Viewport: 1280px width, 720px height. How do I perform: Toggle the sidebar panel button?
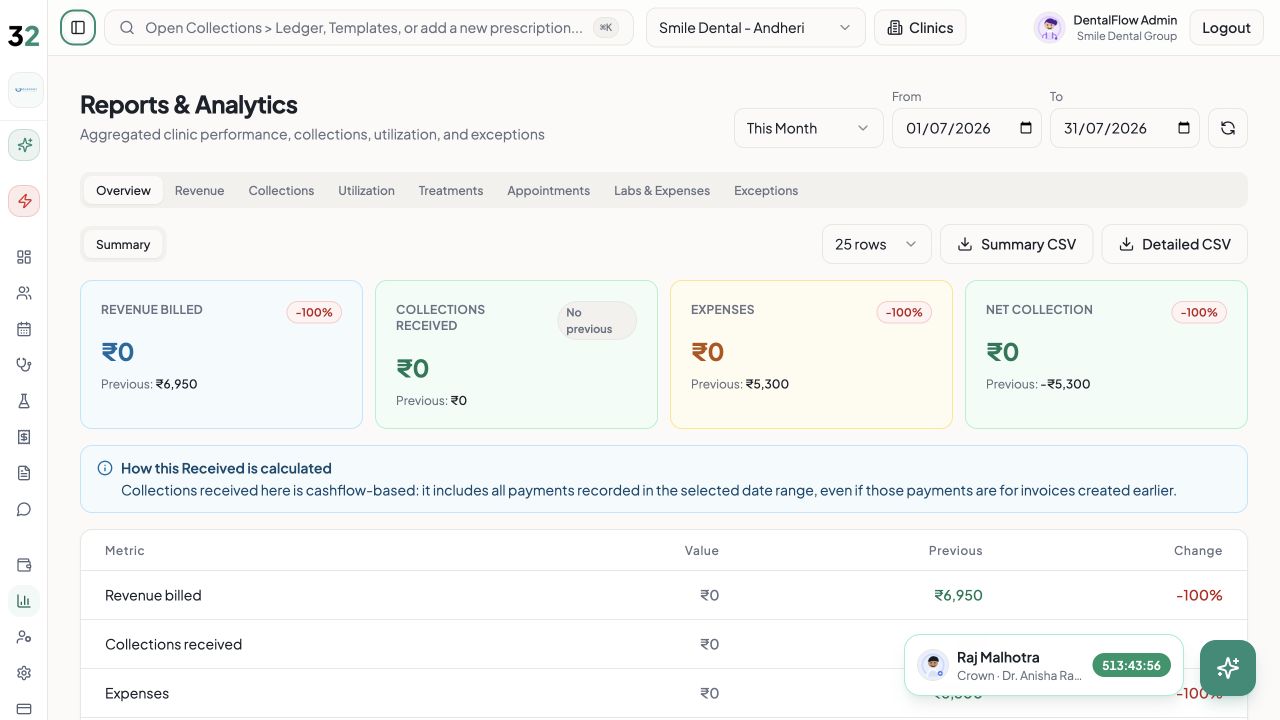pos(78,28)
